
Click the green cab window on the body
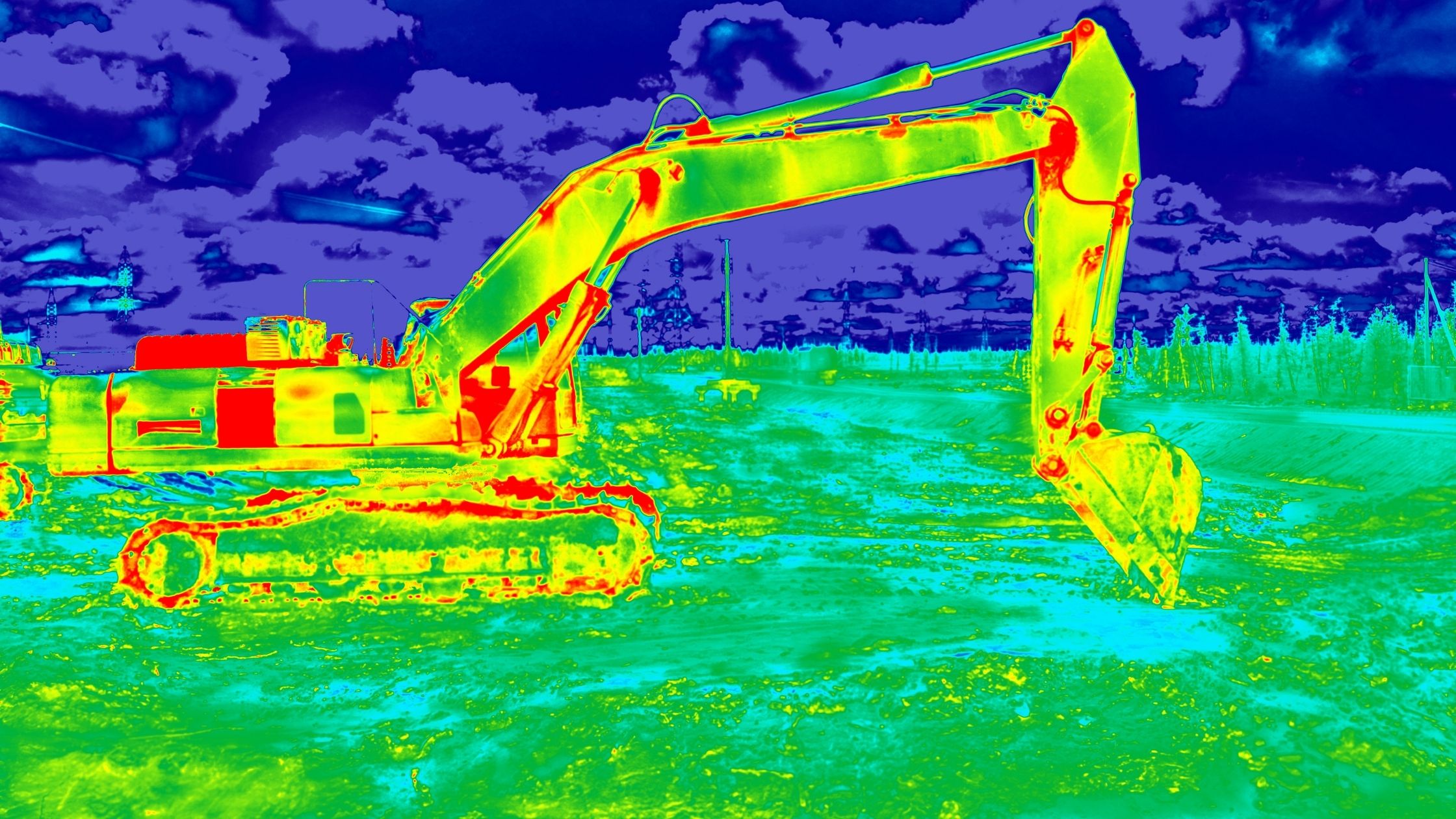click(349, 414)
